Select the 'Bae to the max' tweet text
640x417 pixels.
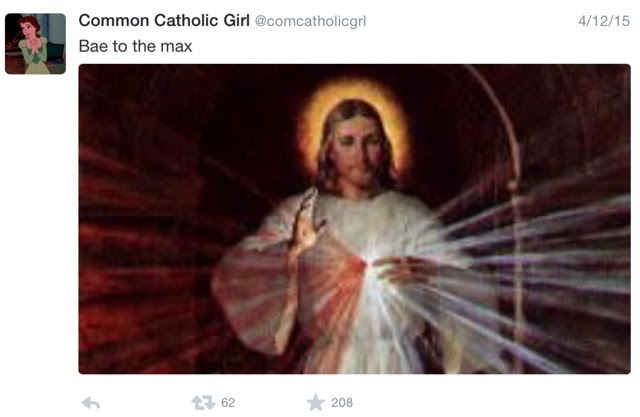pyautogui.click(x=135, y=46)
